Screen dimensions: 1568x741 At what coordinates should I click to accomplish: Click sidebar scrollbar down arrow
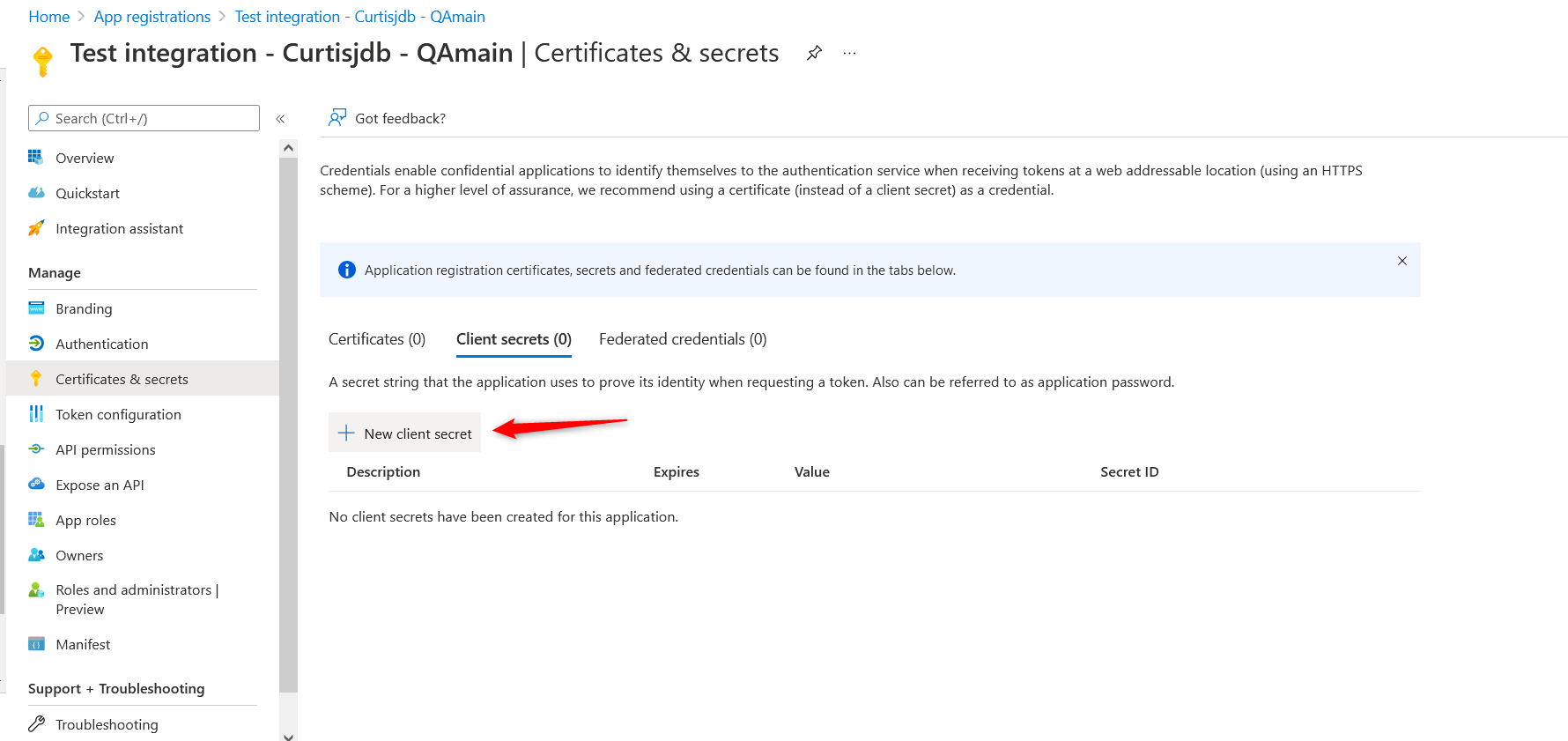(x=288, y=736)
